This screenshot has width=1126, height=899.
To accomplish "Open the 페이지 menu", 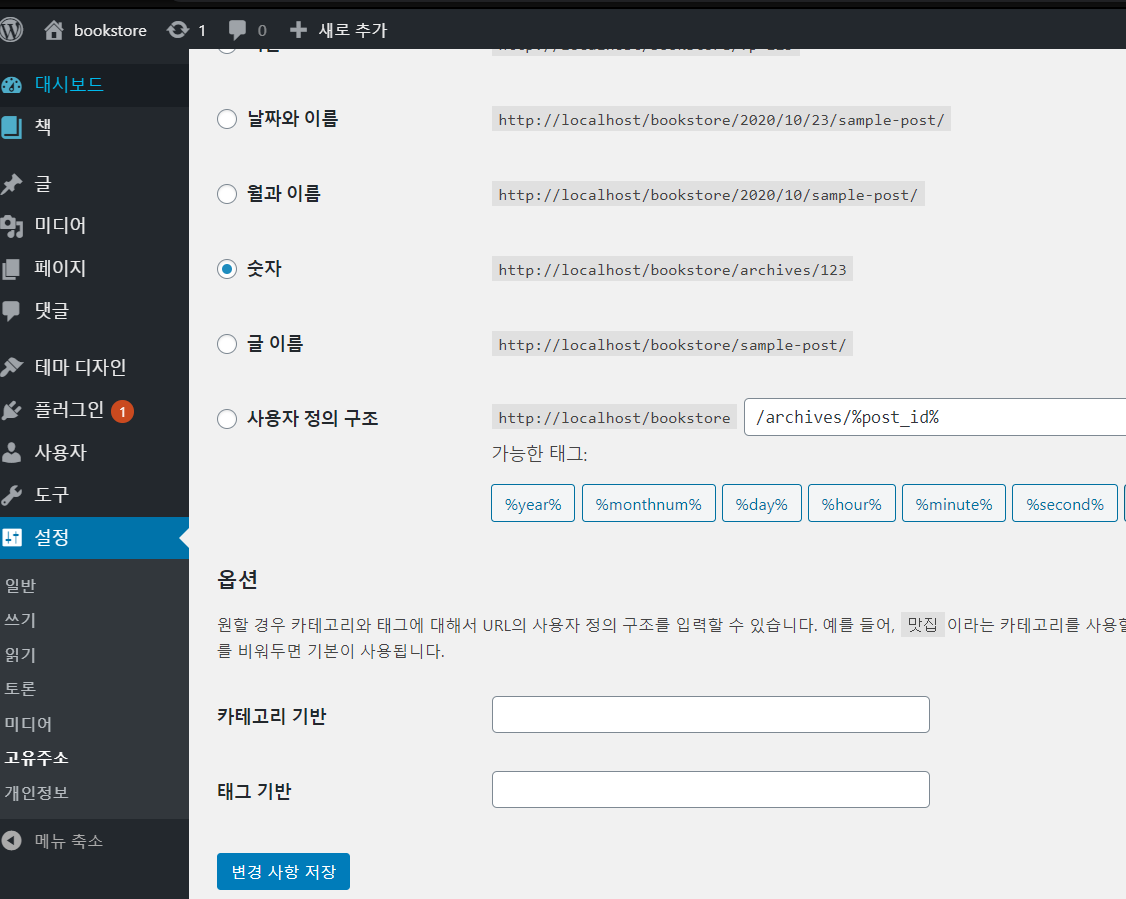I will click(94, 269).
